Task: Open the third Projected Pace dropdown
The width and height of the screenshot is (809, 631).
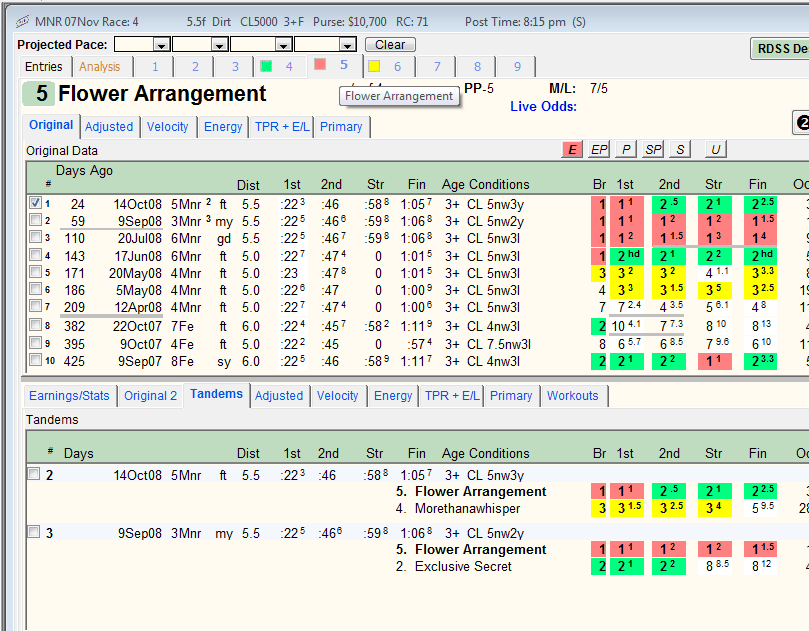Action: (x=284, y=45)
